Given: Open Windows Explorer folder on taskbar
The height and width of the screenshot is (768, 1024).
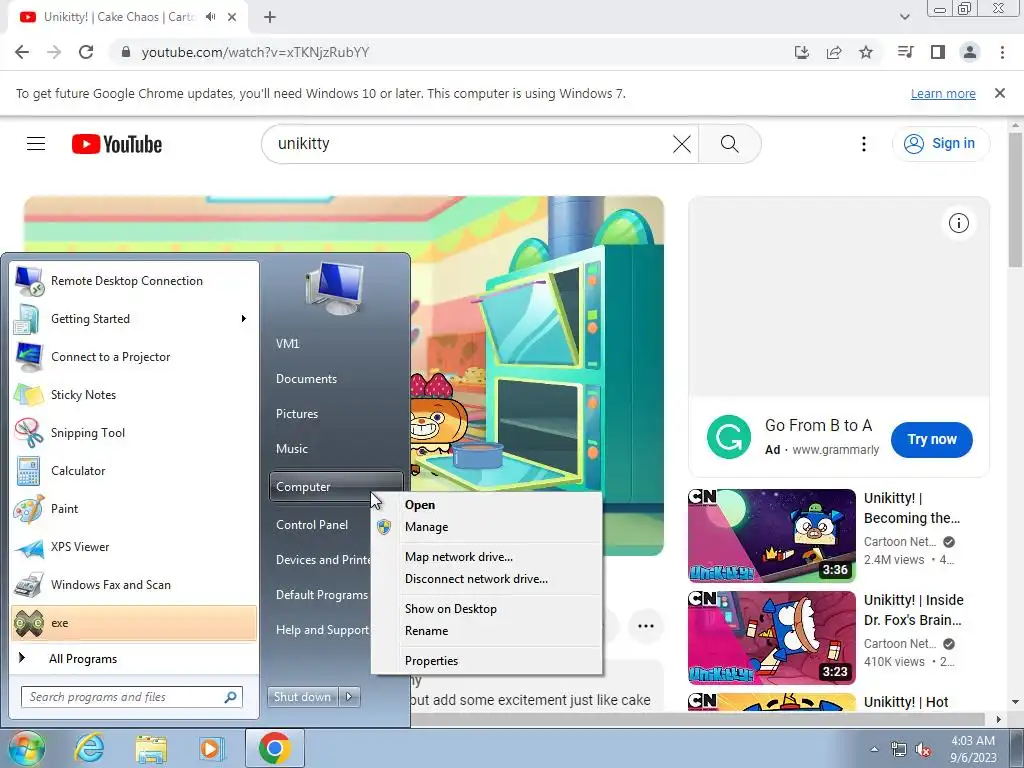Looking at the screenshot, I should (151, 748).
